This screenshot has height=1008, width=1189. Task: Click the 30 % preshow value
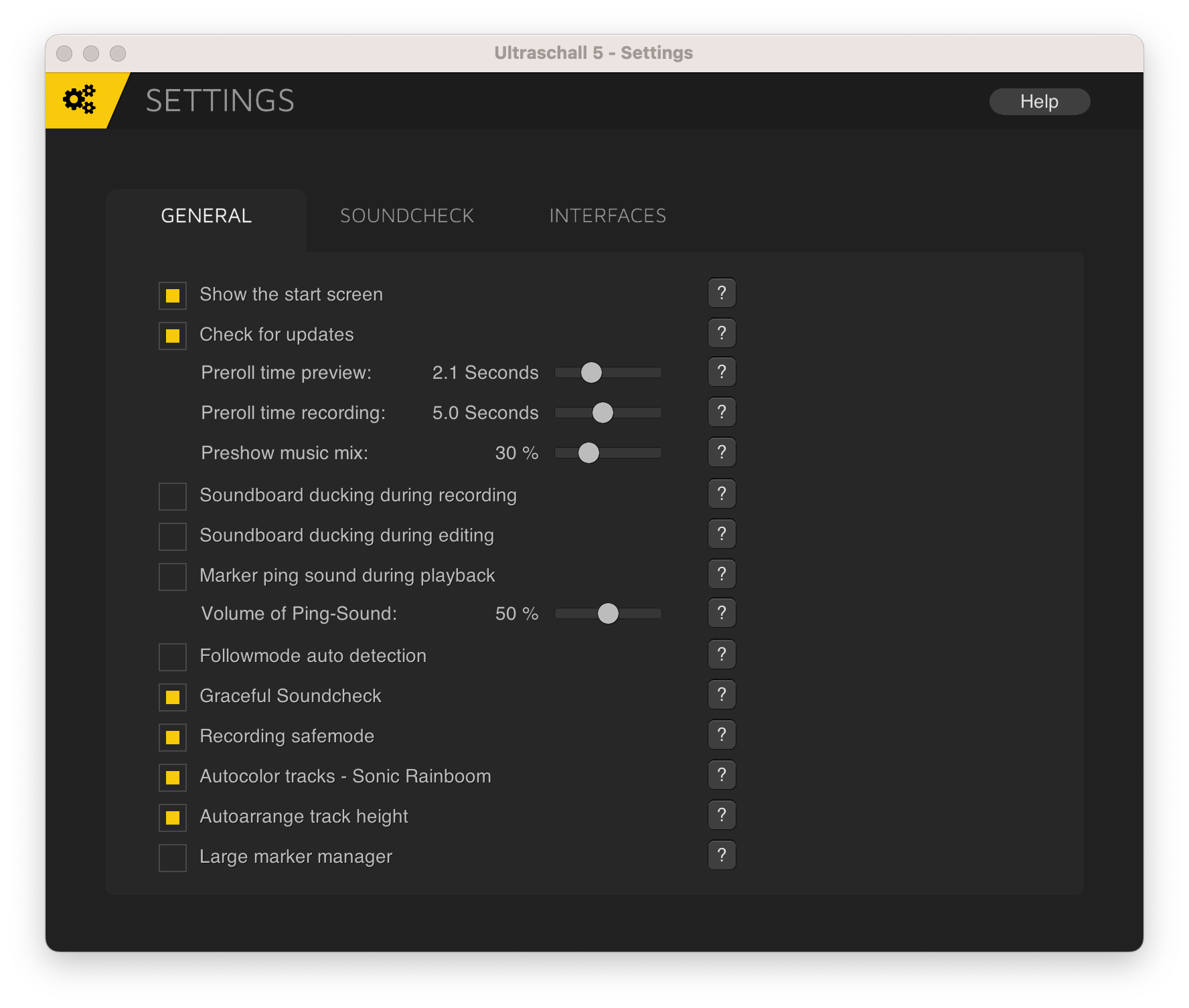pos(517,453)
